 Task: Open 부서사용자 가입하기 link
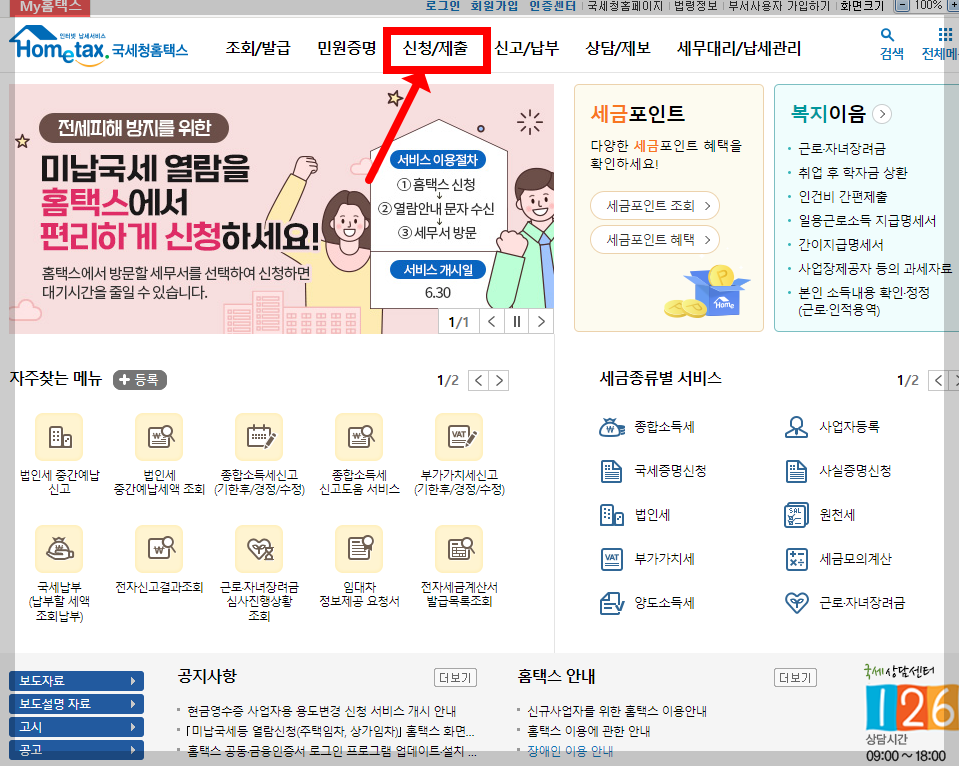pos(779,6)
